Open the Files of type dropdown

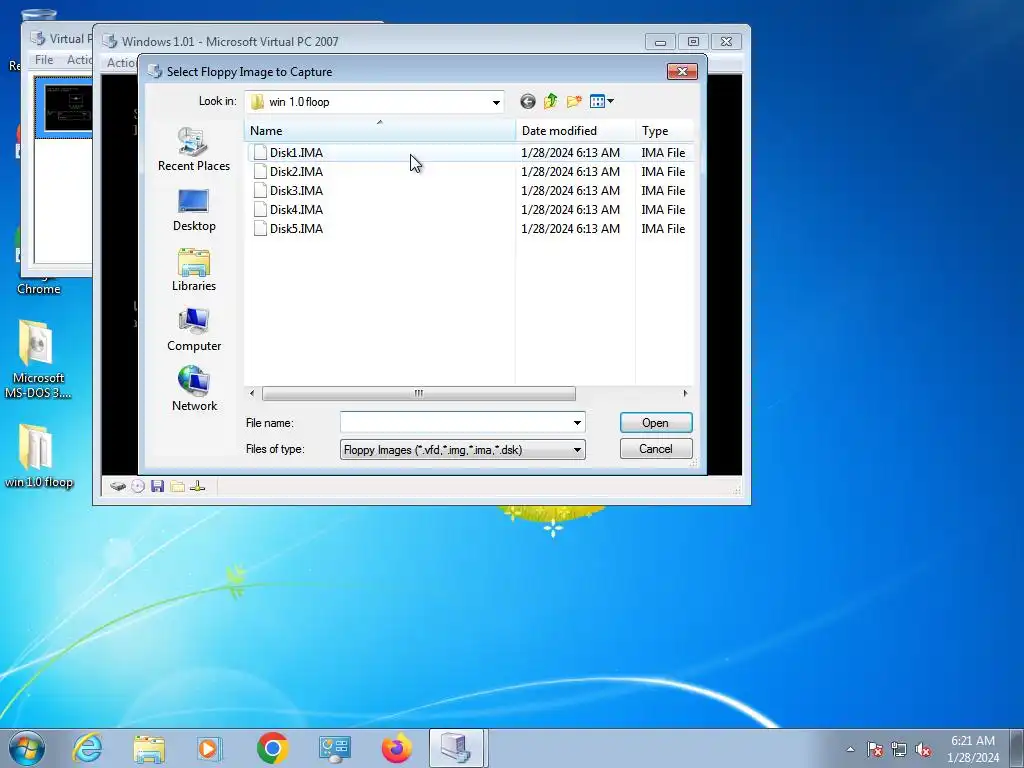[x=462, y=449]
